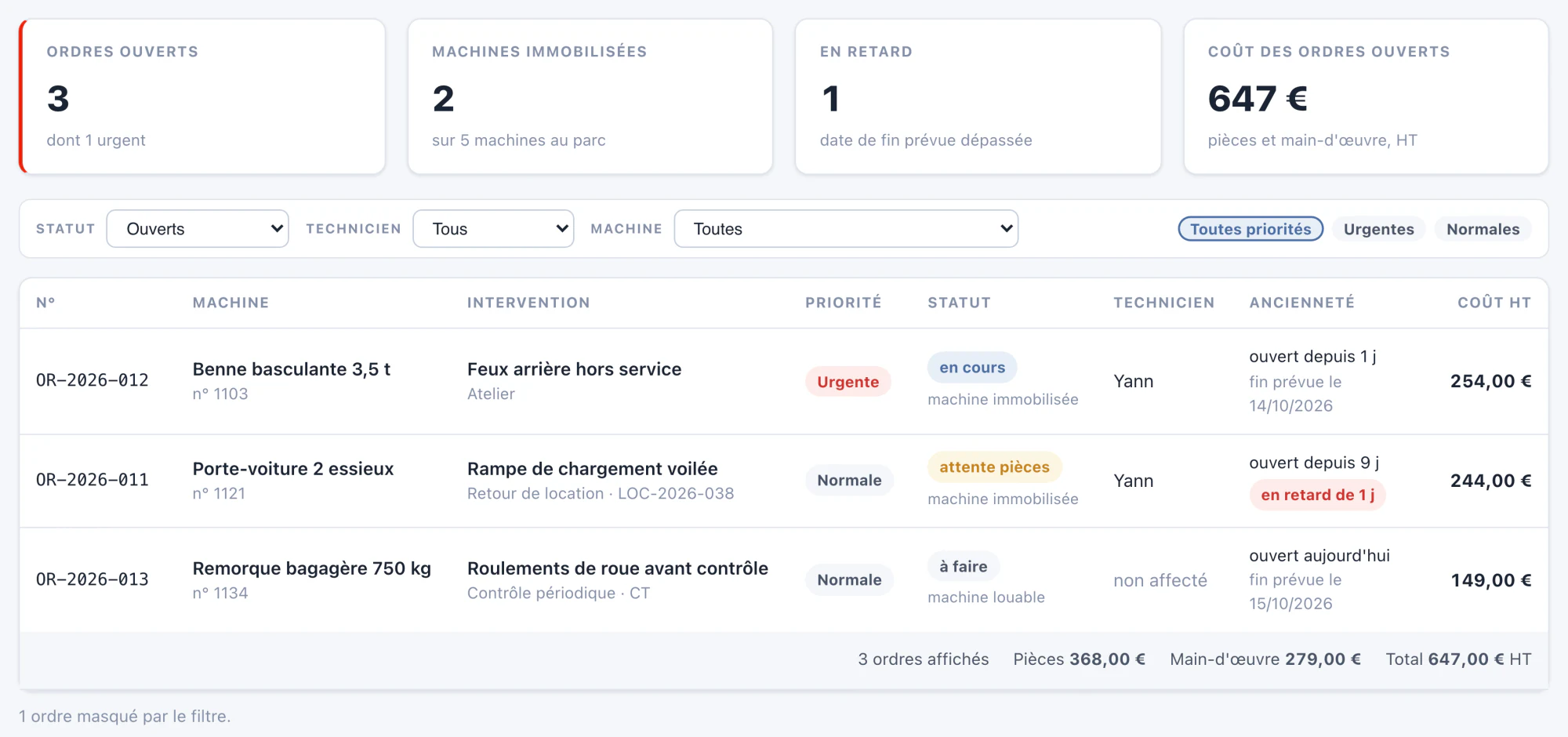Click the Ordres ouverts summary card
Image resolution: width=1568 pixels, height=737 pixels.
click(202, 96)
